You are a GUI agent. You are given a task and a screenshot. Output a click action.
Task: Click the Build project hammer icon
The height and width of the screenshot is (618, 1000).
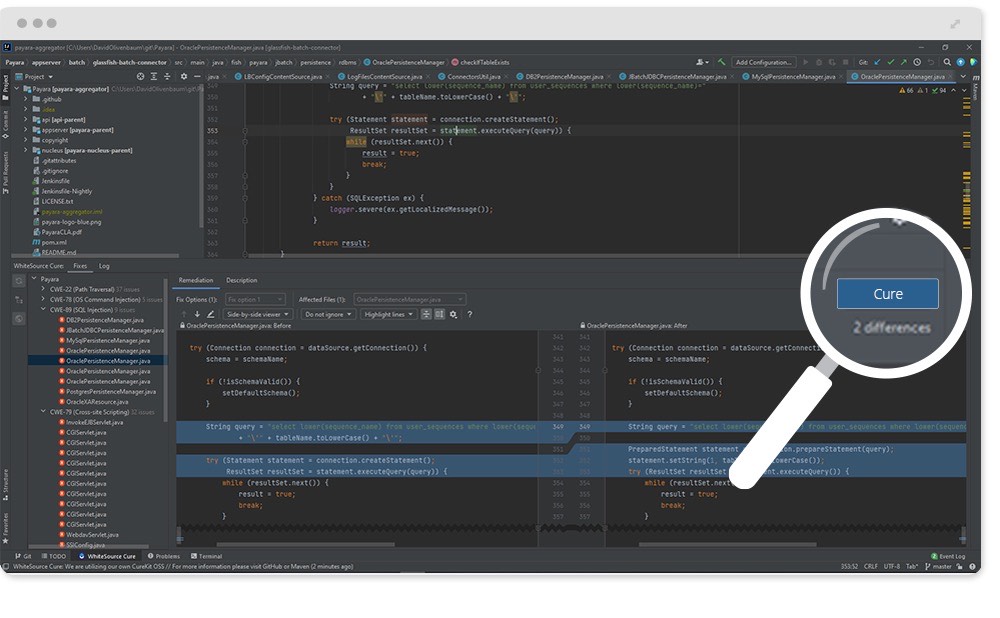[x=721, y=62]
